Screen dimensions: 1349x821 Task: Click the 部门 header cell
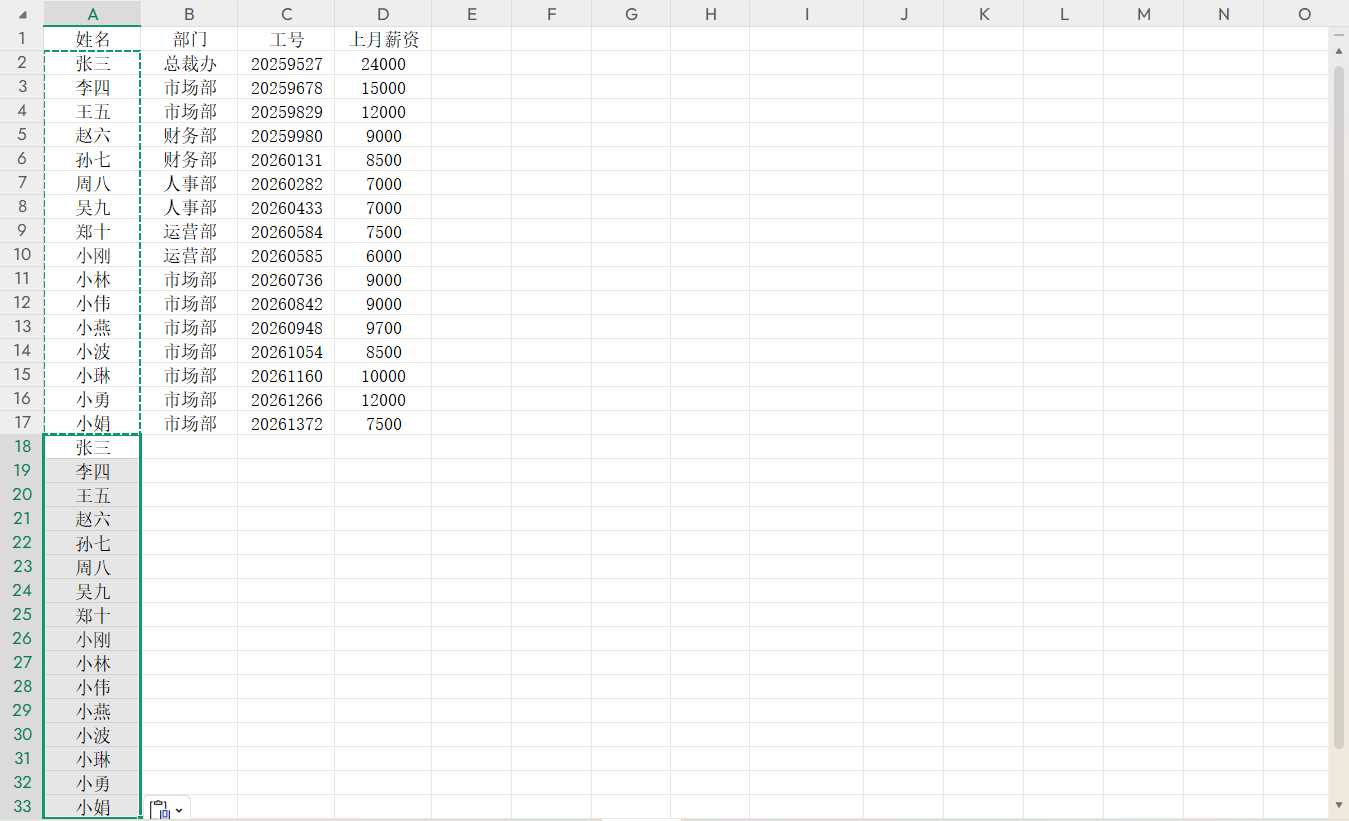click(x=189, y=39)
